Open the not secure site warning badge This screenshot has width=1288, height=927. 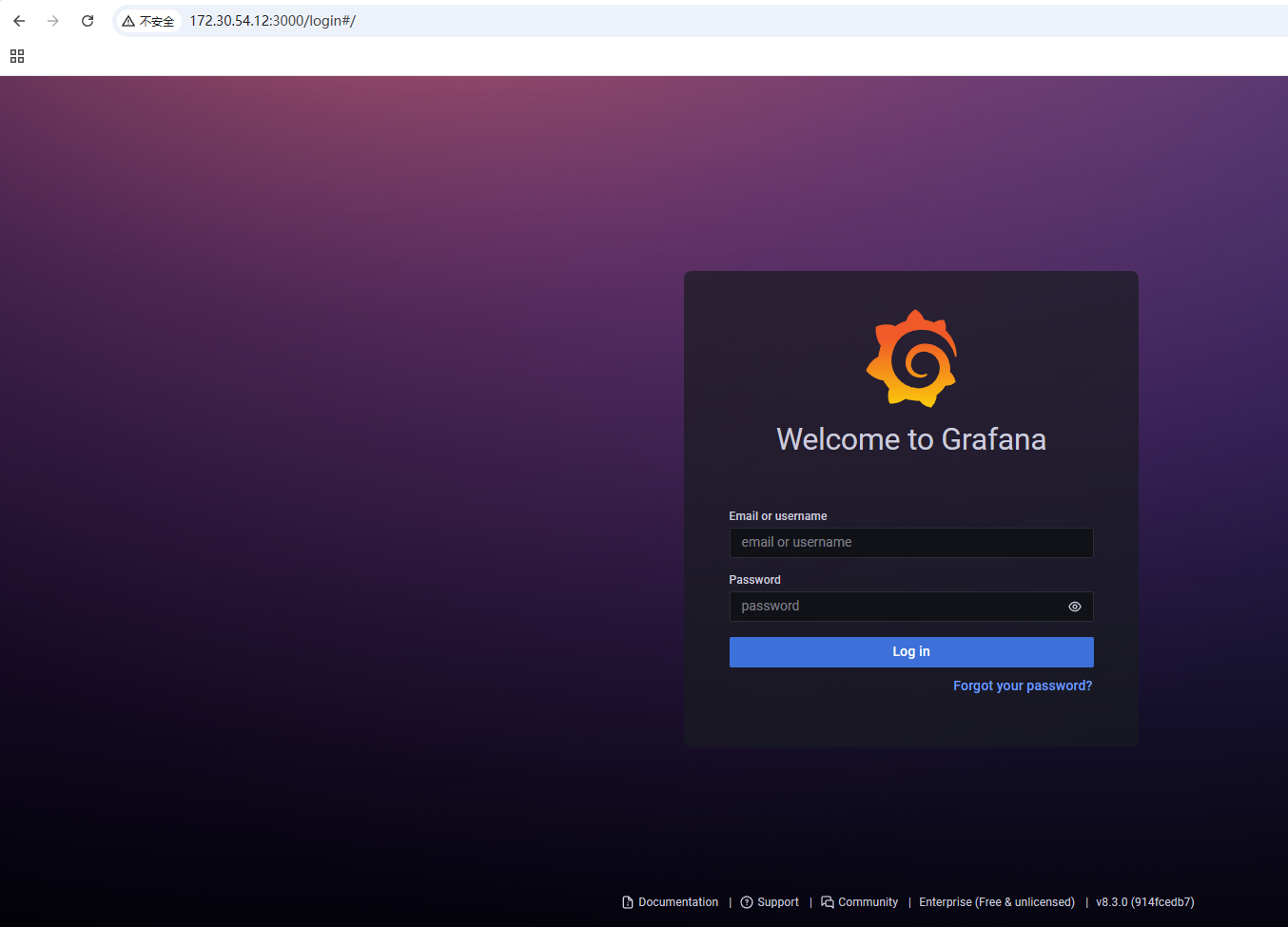(x=148, y=21)
